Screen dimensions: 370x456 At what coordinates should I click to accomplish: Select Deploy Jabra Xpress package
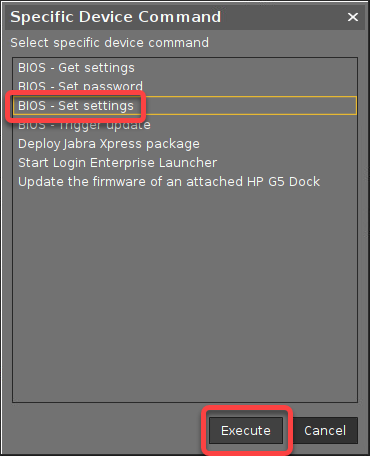tap(185, 144)
